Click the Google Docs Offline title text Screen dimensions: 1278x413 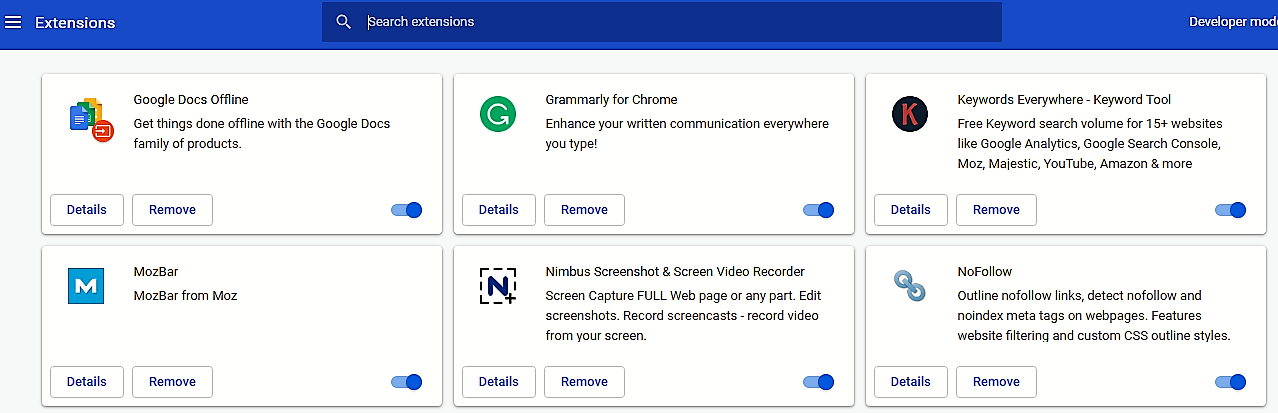[x=191, y=100]
